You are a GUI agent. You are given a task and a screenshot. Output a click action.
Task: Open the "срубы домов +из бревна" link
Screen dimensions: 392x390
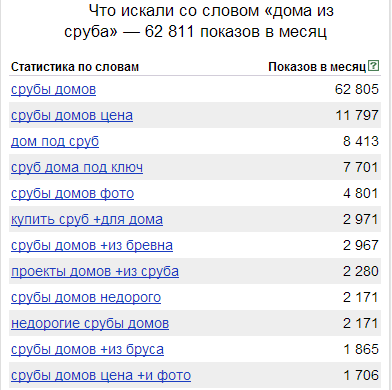pos(92,246)
